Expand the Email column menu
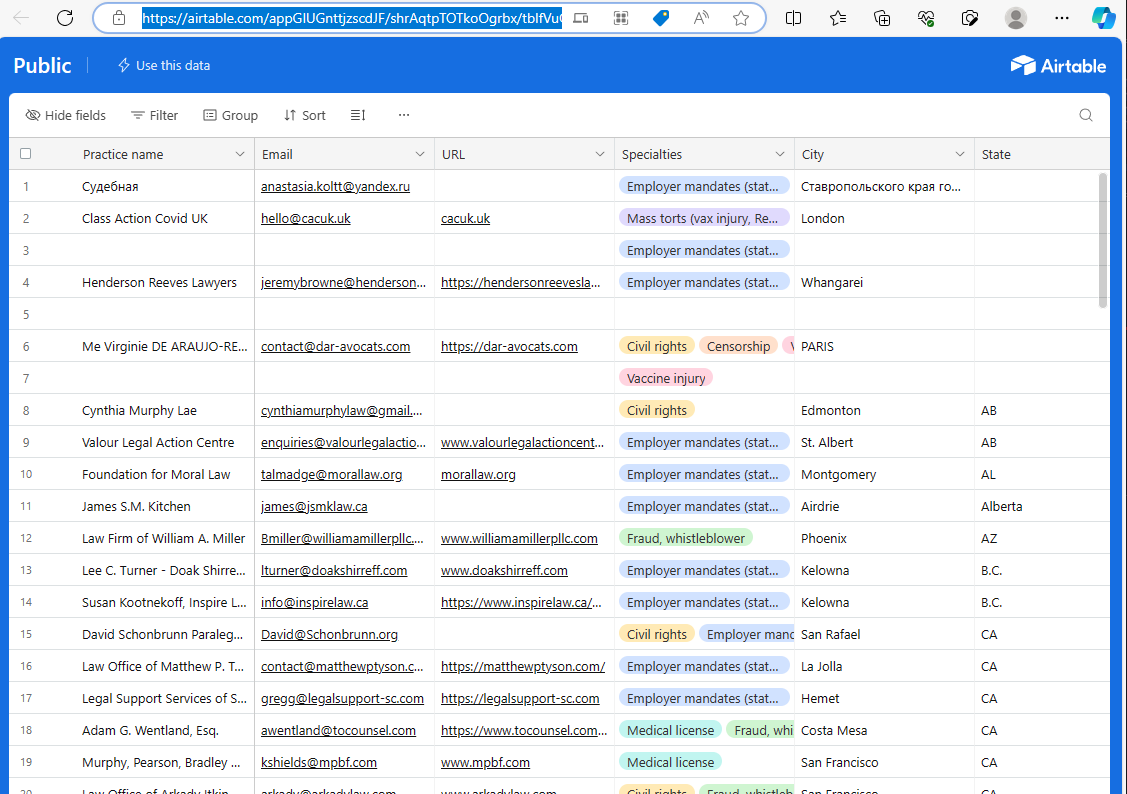 pyautogui.click(x=420, y=154)
